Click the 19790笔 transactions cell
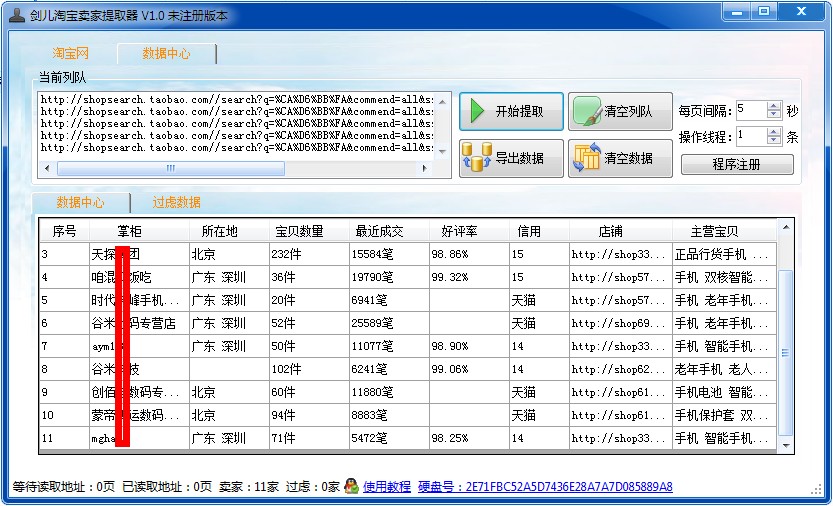 coord(389,277)
